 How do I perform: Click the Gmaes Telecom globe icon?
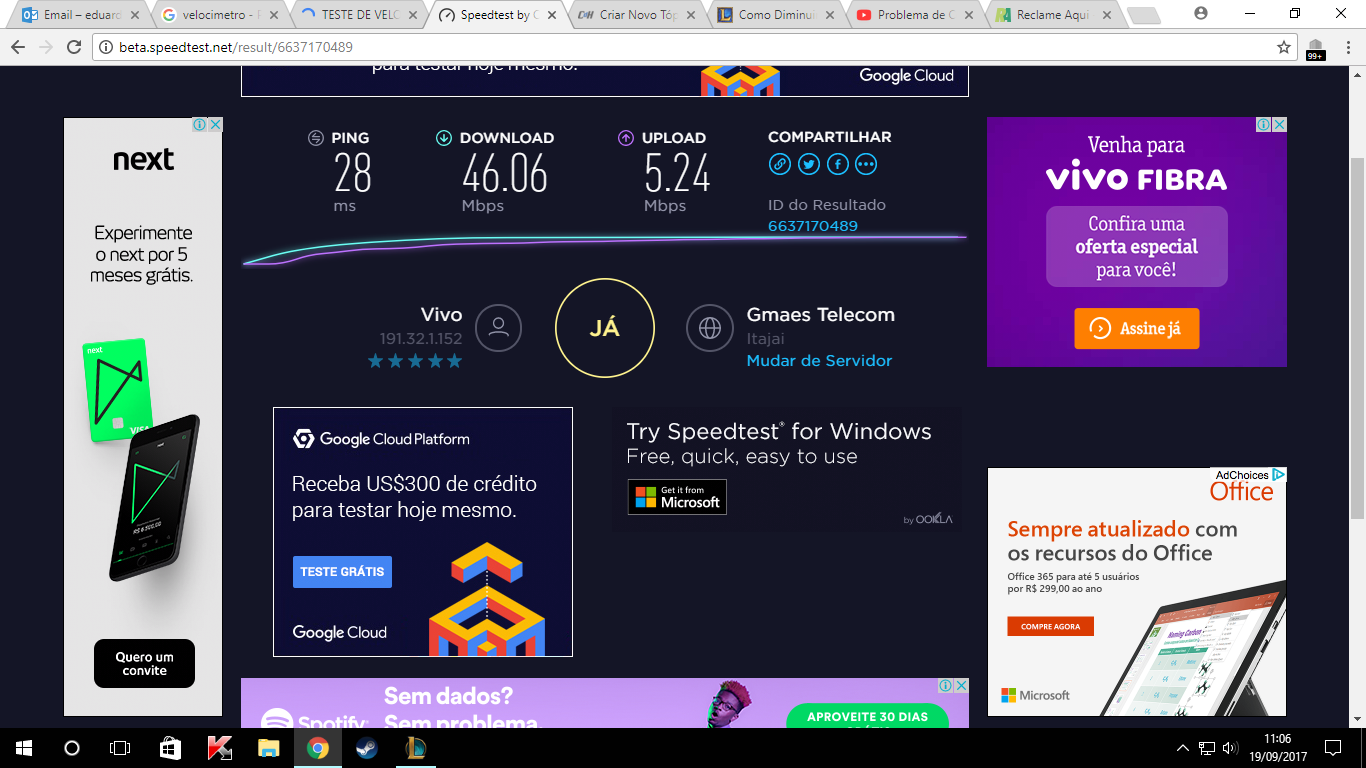click(x=710, y=328)
